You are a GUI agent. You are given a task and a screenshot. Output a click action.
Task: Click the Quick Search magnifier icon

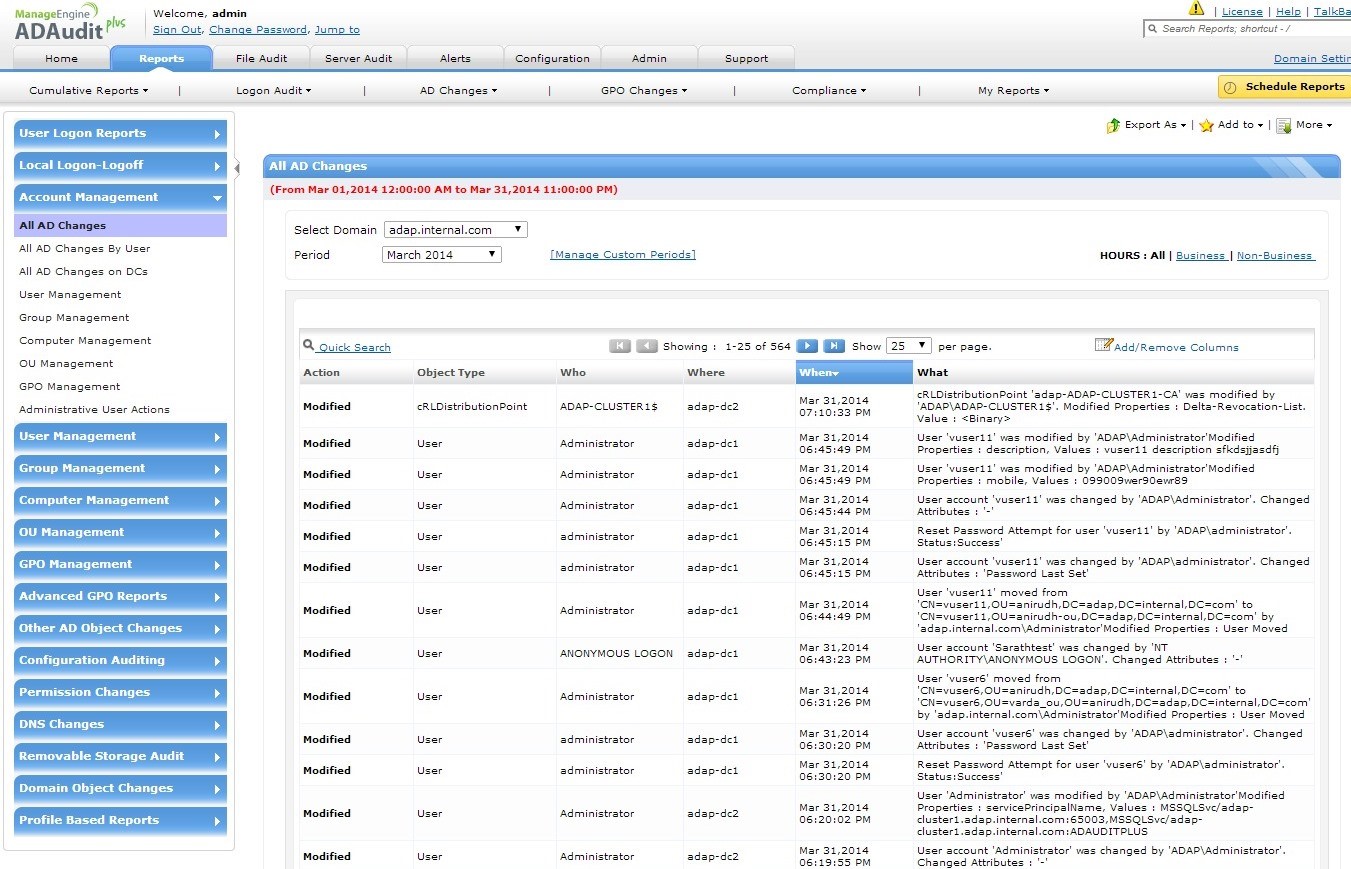(308, 346)
